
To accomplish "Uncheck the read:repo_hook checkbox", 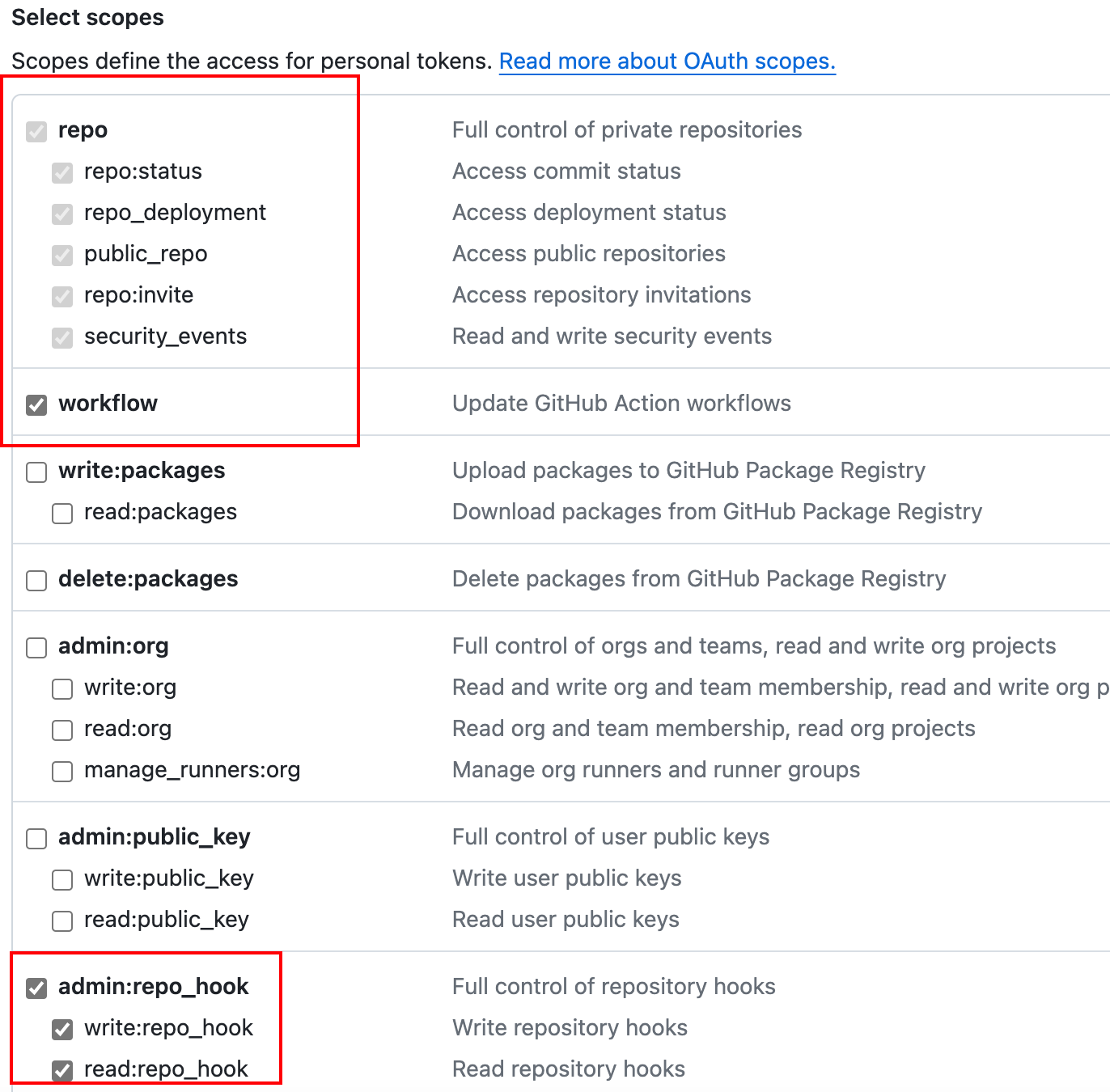I will [x=62, y=1070].
